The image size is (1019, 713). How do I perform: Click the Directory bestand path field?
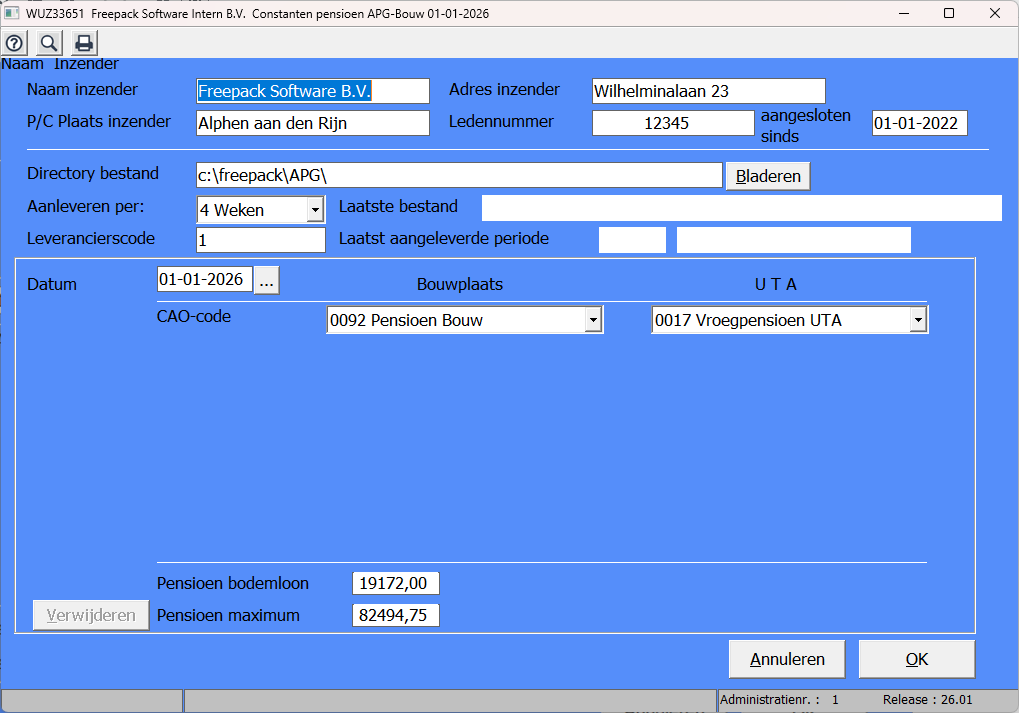458,175
